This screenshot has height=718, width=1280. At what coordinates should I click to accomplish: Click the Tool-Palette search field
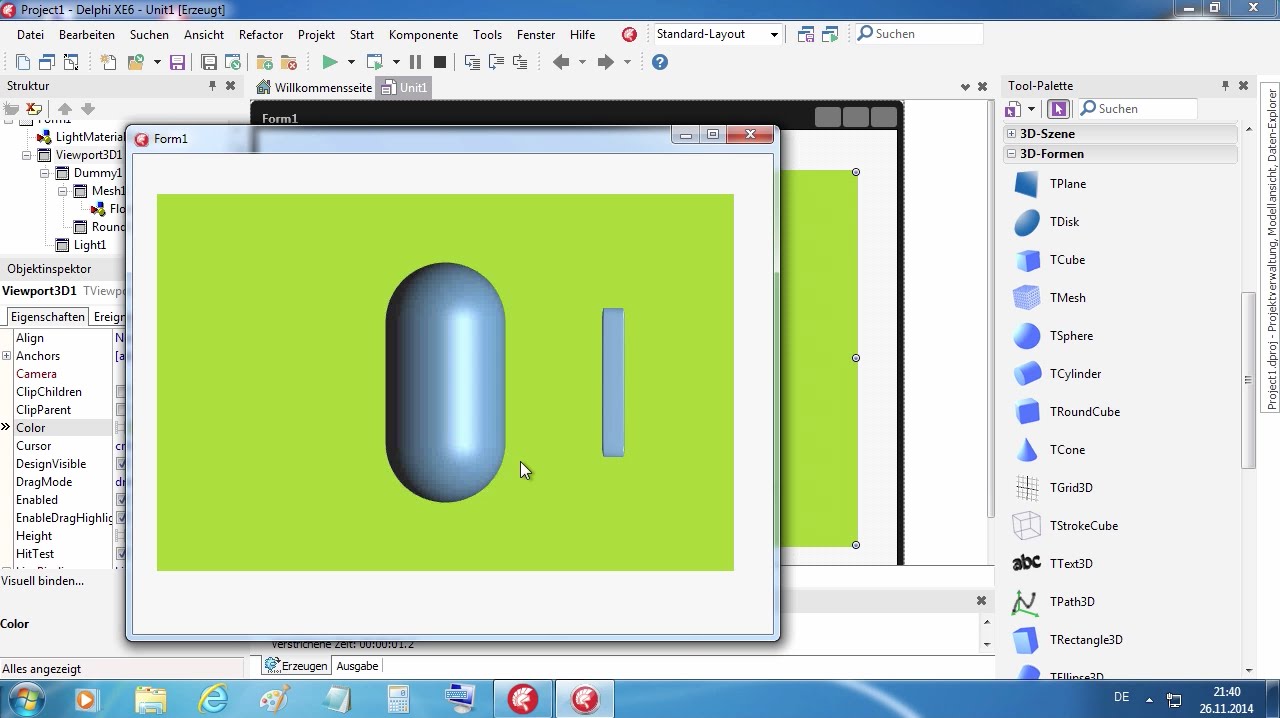[x=1138, y=109]
